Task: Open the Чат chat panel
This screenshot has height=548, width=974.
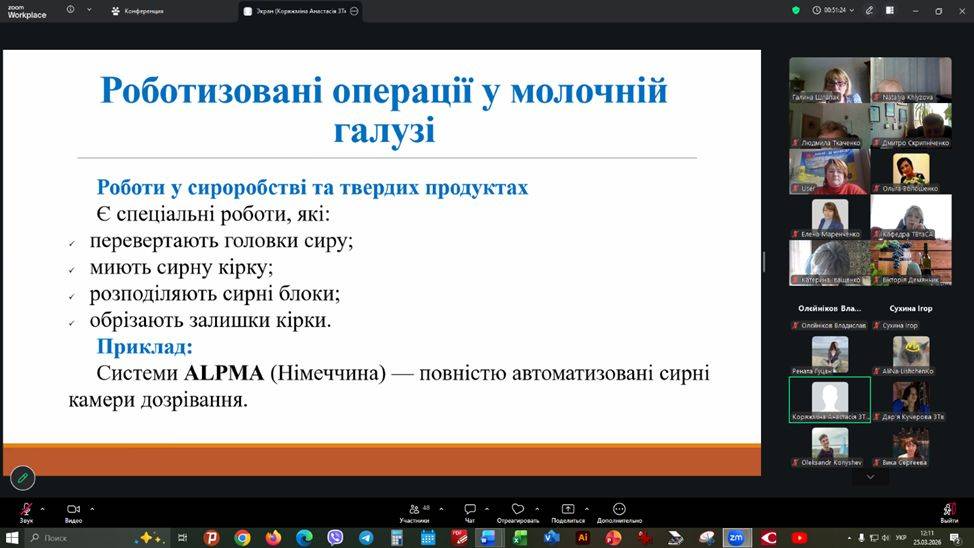Action: [469, 510]
